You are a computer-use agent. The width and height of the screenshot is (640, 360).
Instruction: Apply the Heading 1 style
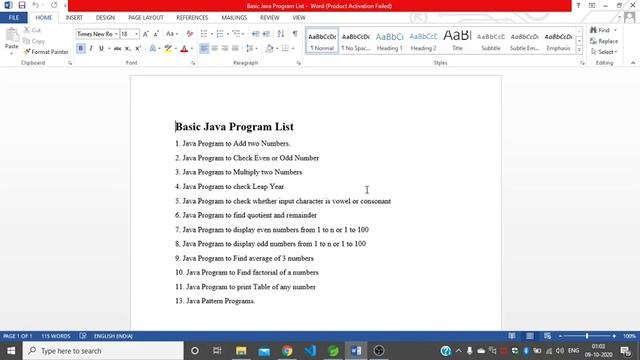click(x=389, y=41)
